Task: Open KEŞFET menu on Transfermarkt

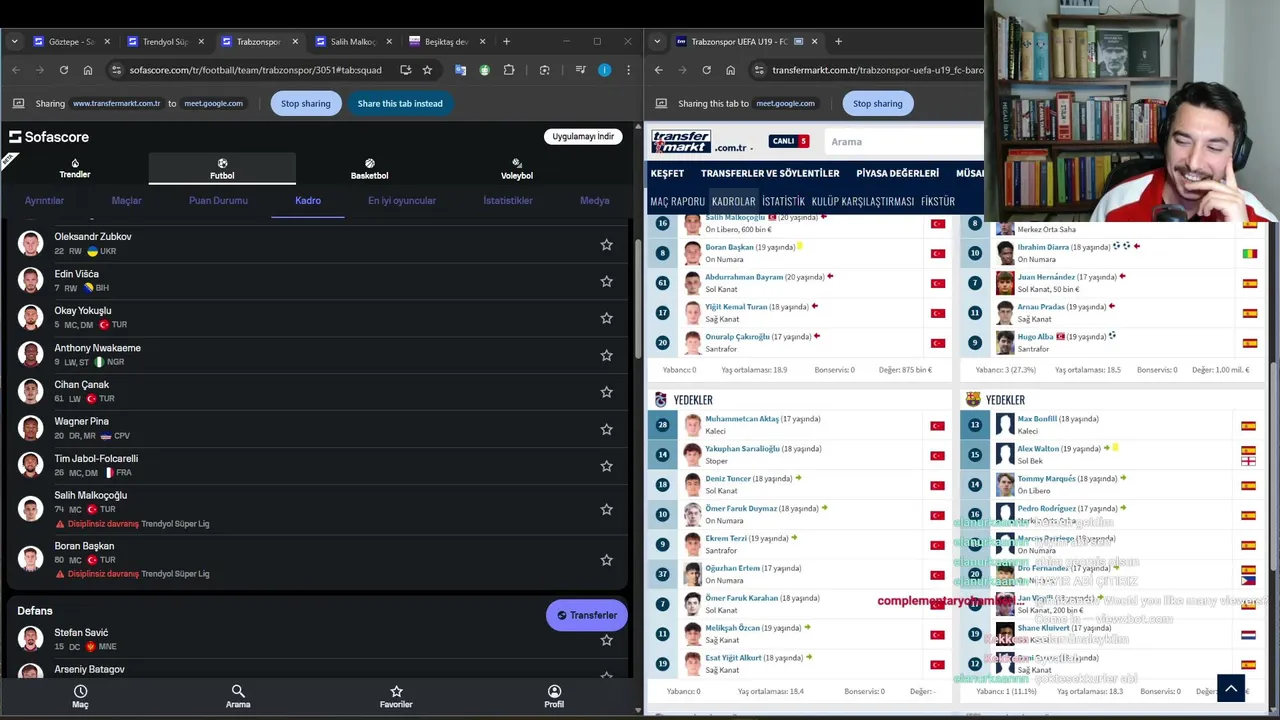Action: click(x=667, y=173)
